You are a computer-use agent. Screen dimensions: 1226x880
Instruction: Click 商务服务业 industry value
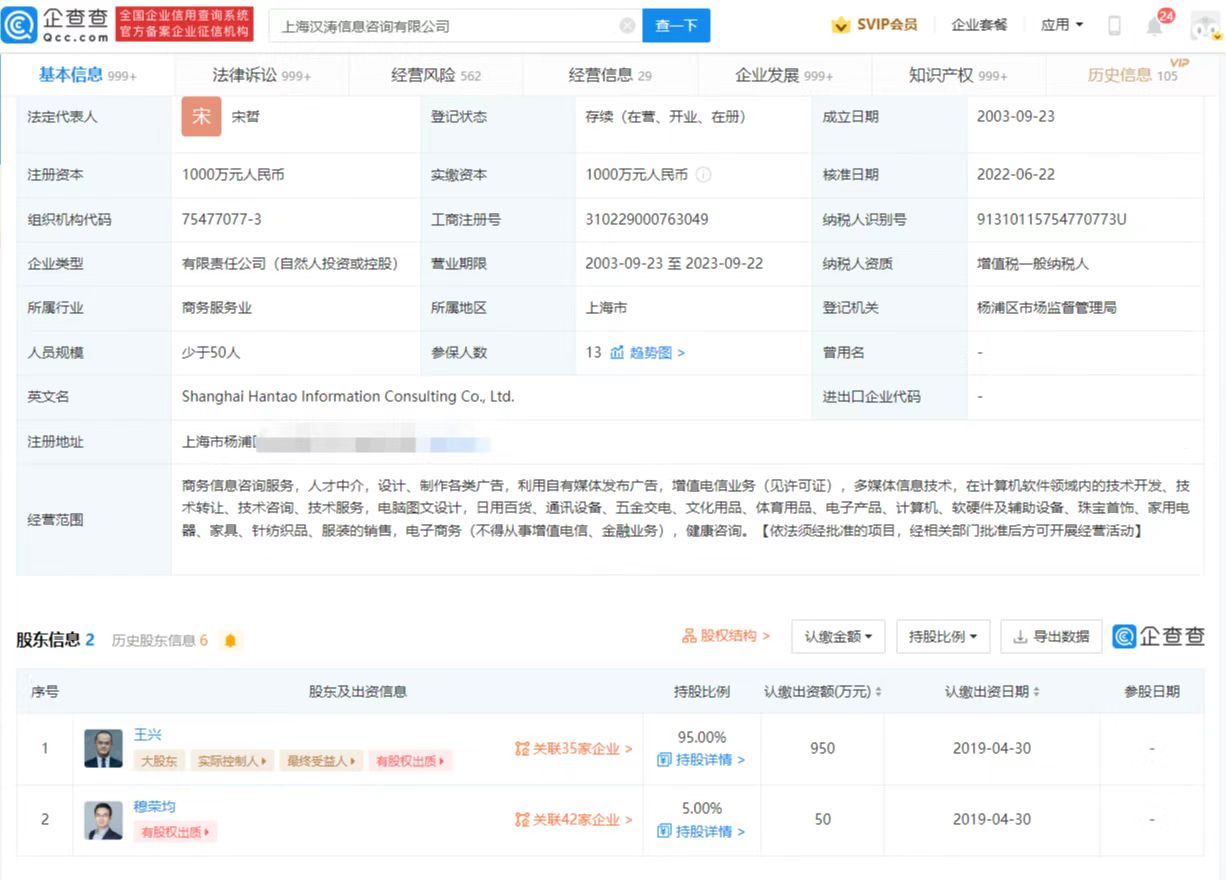(217, 308)
